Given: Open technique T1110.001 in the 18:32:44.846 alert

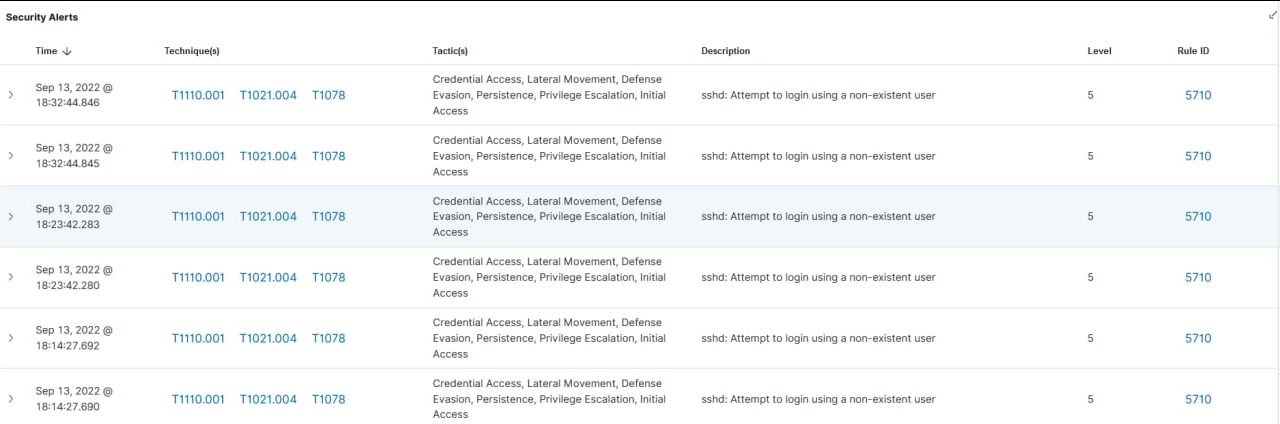Looking at the screenshot, I should tap(198, 96).
